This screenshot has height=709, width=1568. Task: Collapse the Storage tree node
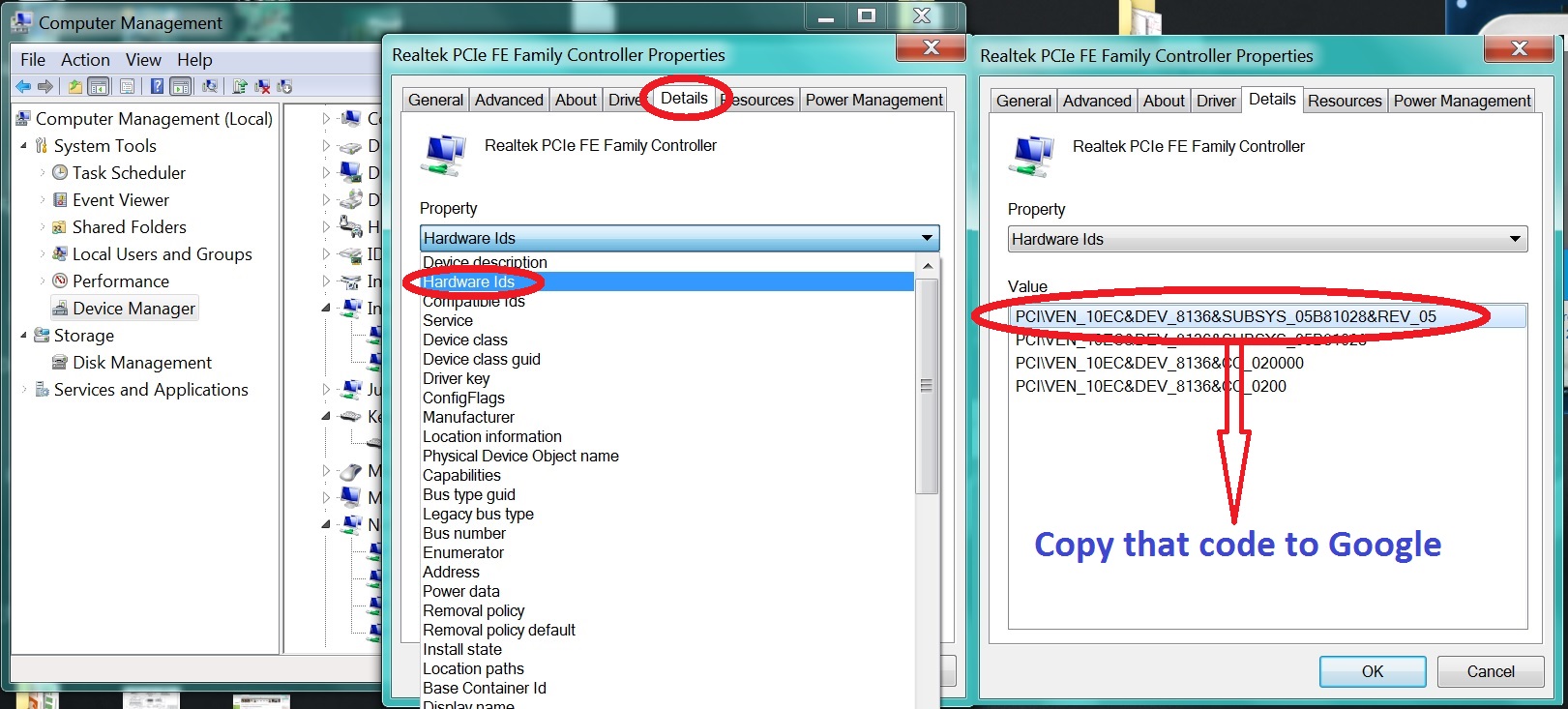[24, 336]
